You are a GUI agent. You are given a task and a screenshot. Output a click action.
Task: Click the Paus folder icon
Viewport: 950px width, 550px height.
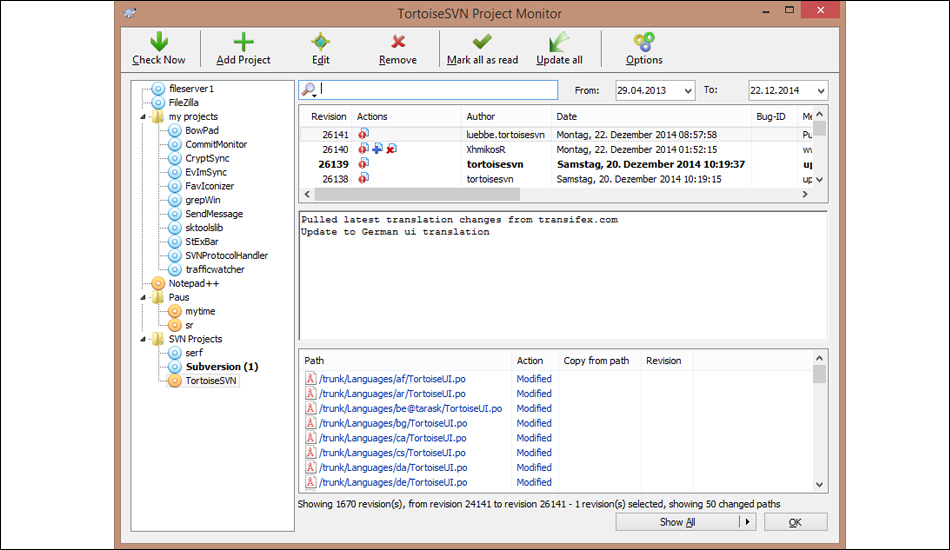pyautogui.click(x=158, y=297)
